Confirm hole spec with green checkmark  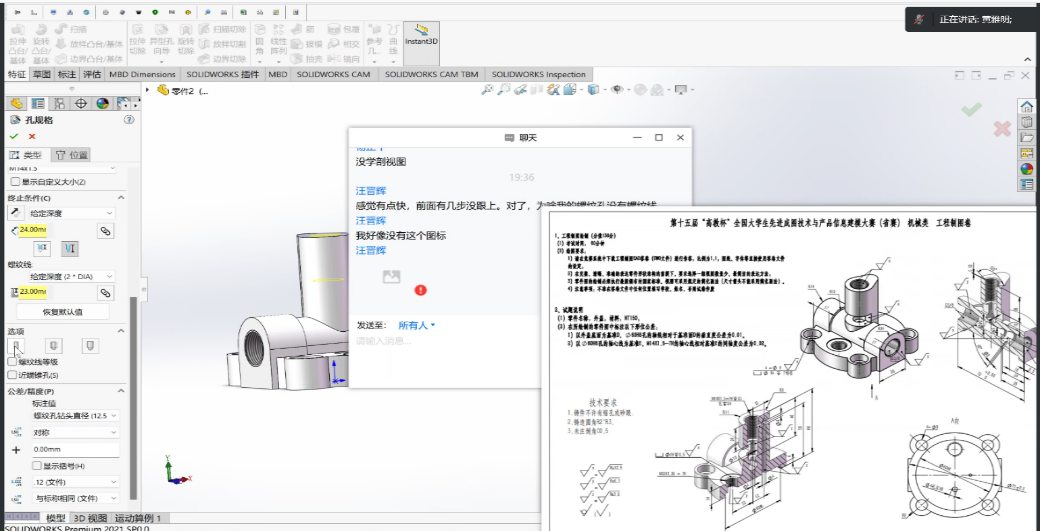(14, 137)
